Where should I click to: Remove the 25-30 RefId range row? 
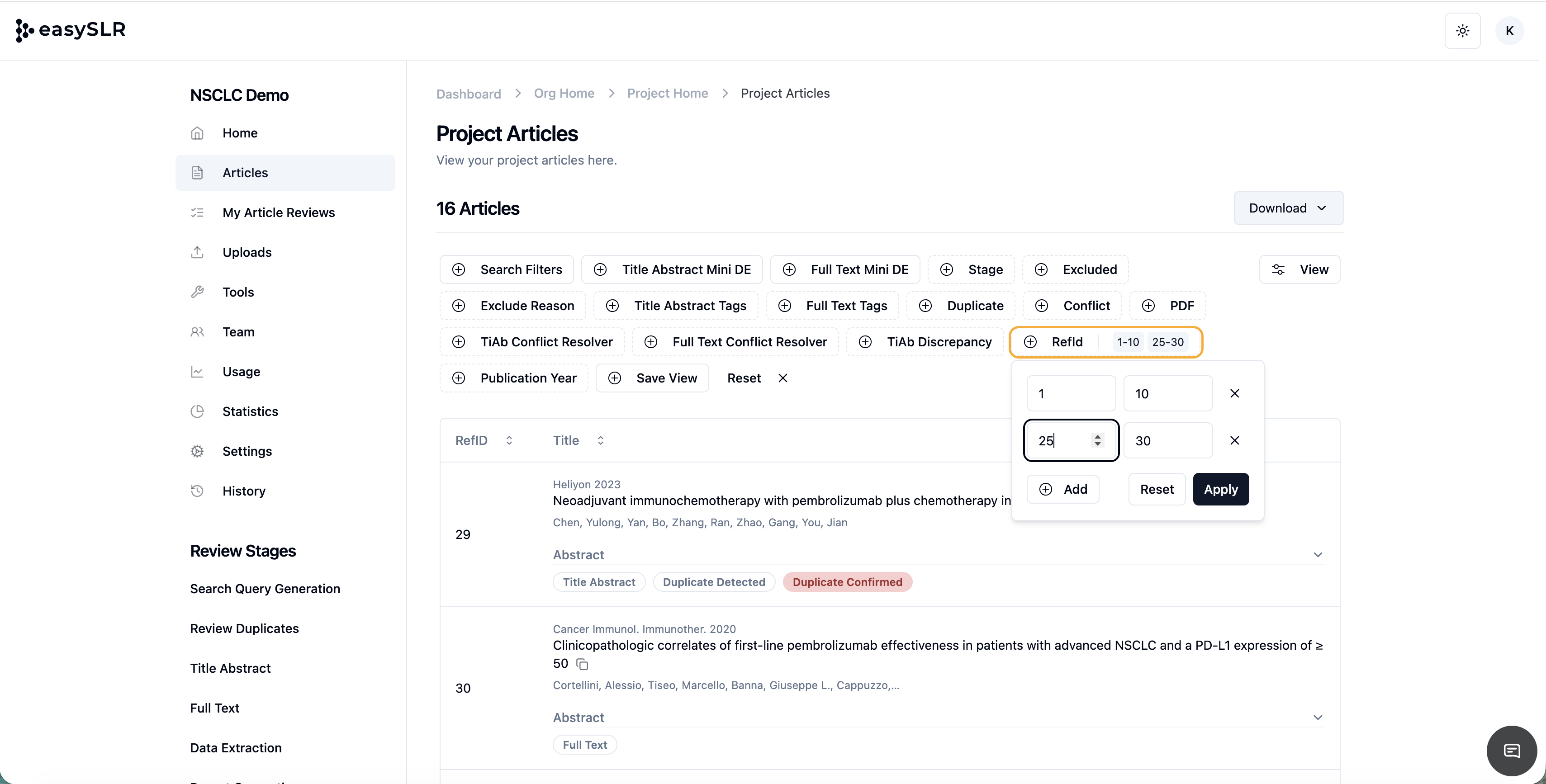click(1234, 440)
